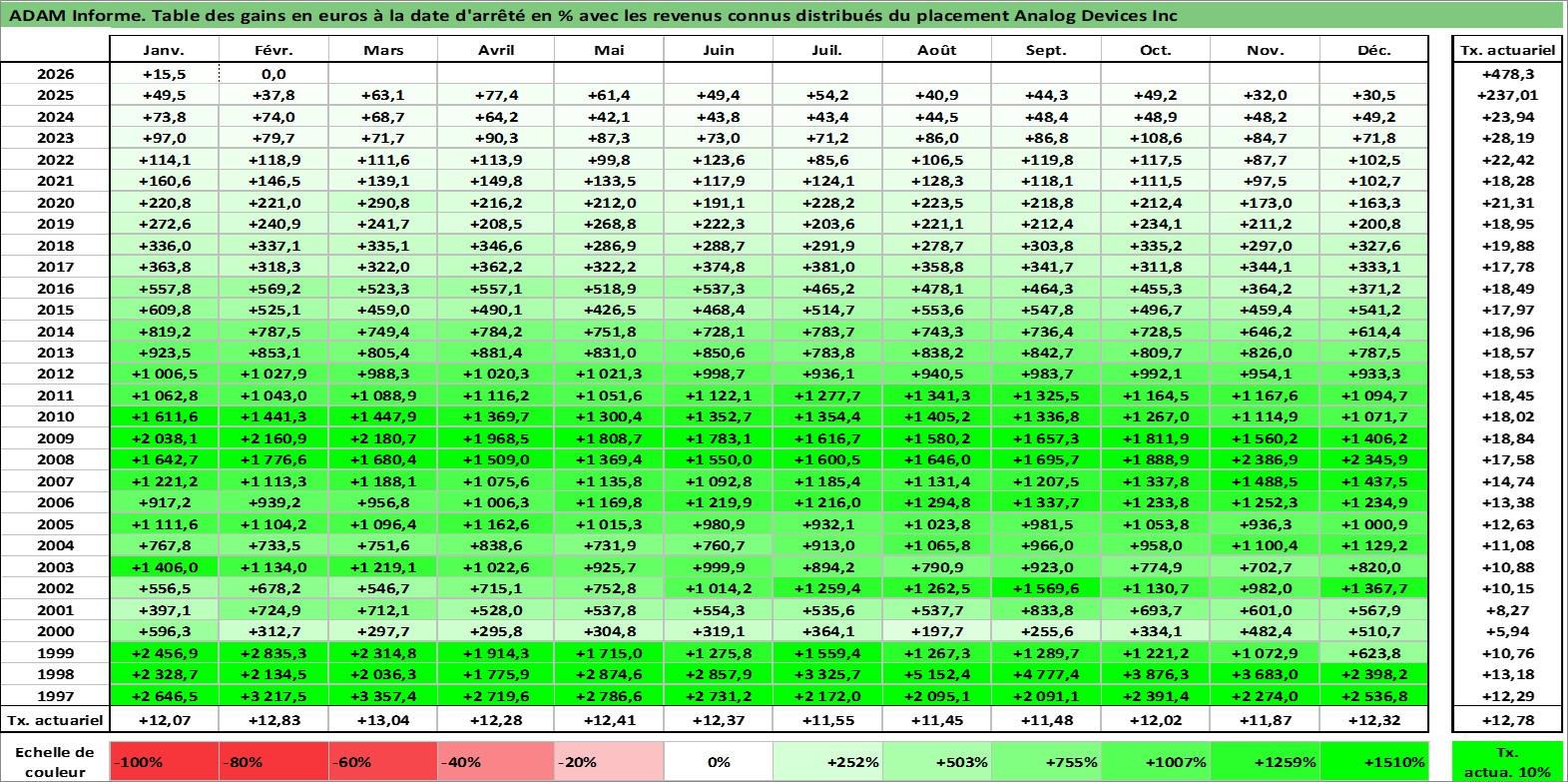Select the 2008 row label
This screenshot has width=1568, height=782.
coord(55,459)
